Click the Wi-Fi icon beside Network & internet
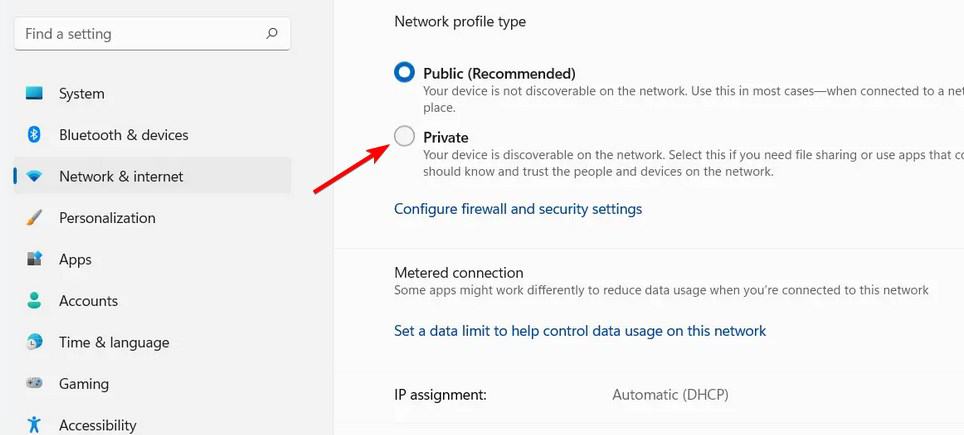The image size is (964, 435). pyautogui.click(x=34, y=176)
